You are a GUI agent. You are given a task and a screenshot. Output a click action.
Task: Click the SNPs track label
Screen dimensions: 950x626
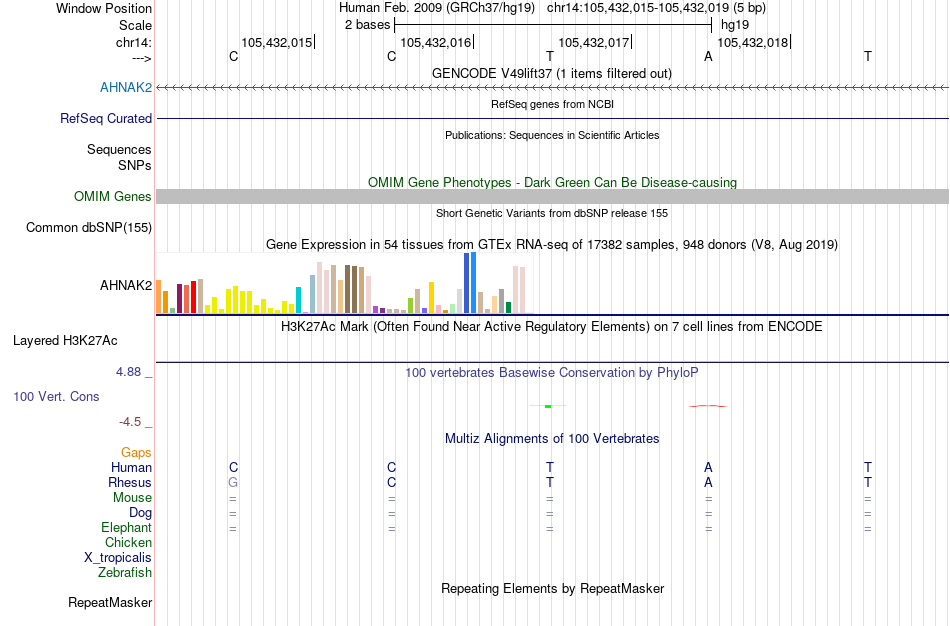point(135,165)
